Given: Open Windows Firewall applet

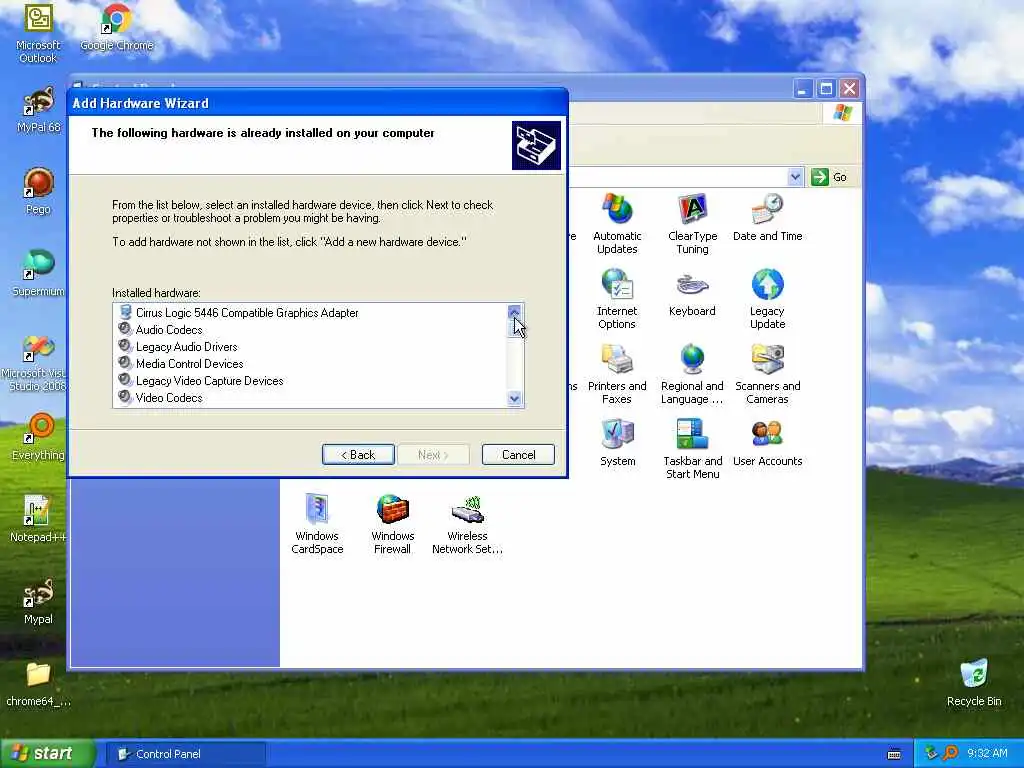Looking at the screenshot, I should [x=392, y=523].
